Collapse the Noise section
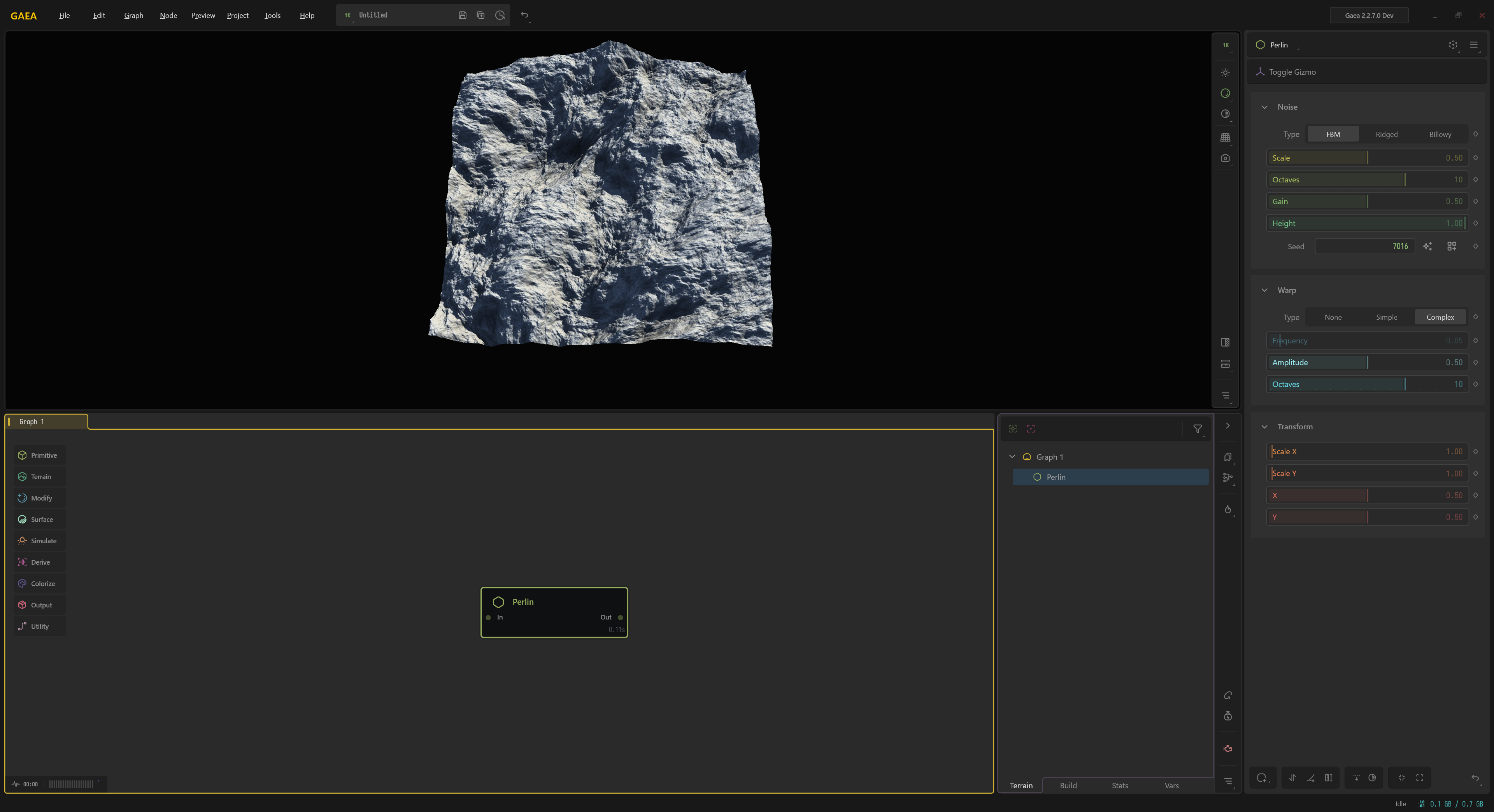This screenshot has width=1494, height=812. click(1265, 107)
